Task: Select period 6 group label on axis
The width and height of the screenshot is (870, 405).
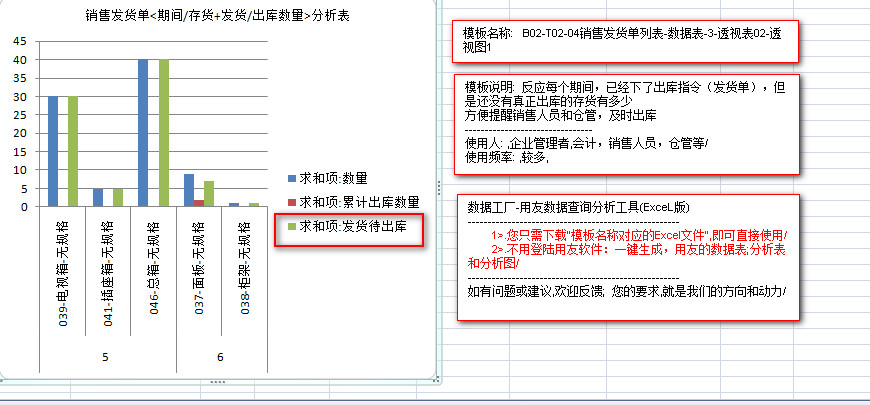Action: [x=219, y=356]
